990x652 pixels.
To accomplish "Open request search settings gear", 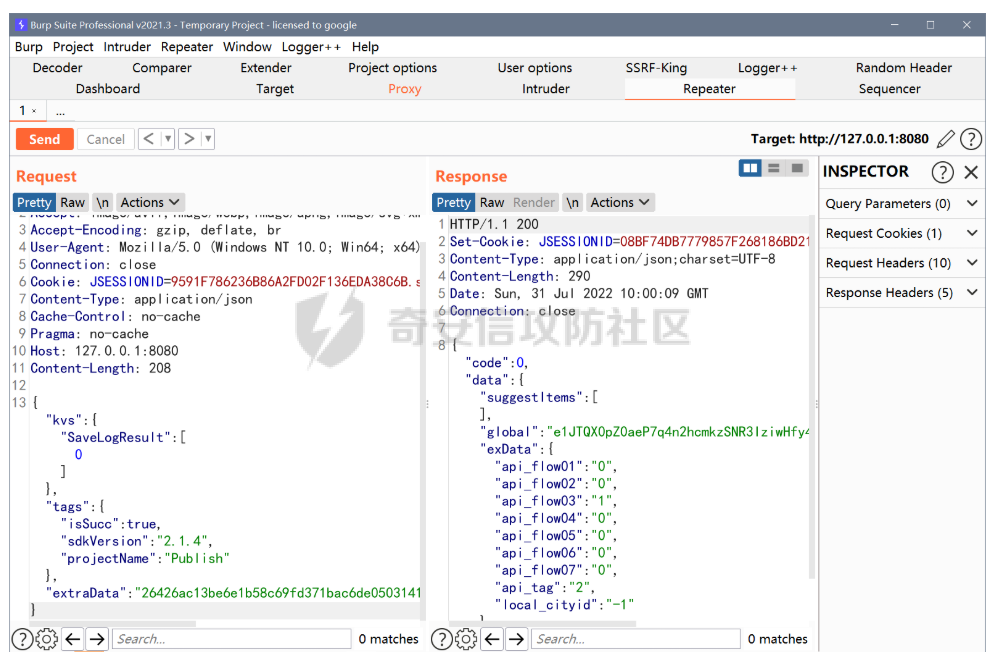I will [x=46, y=639].
